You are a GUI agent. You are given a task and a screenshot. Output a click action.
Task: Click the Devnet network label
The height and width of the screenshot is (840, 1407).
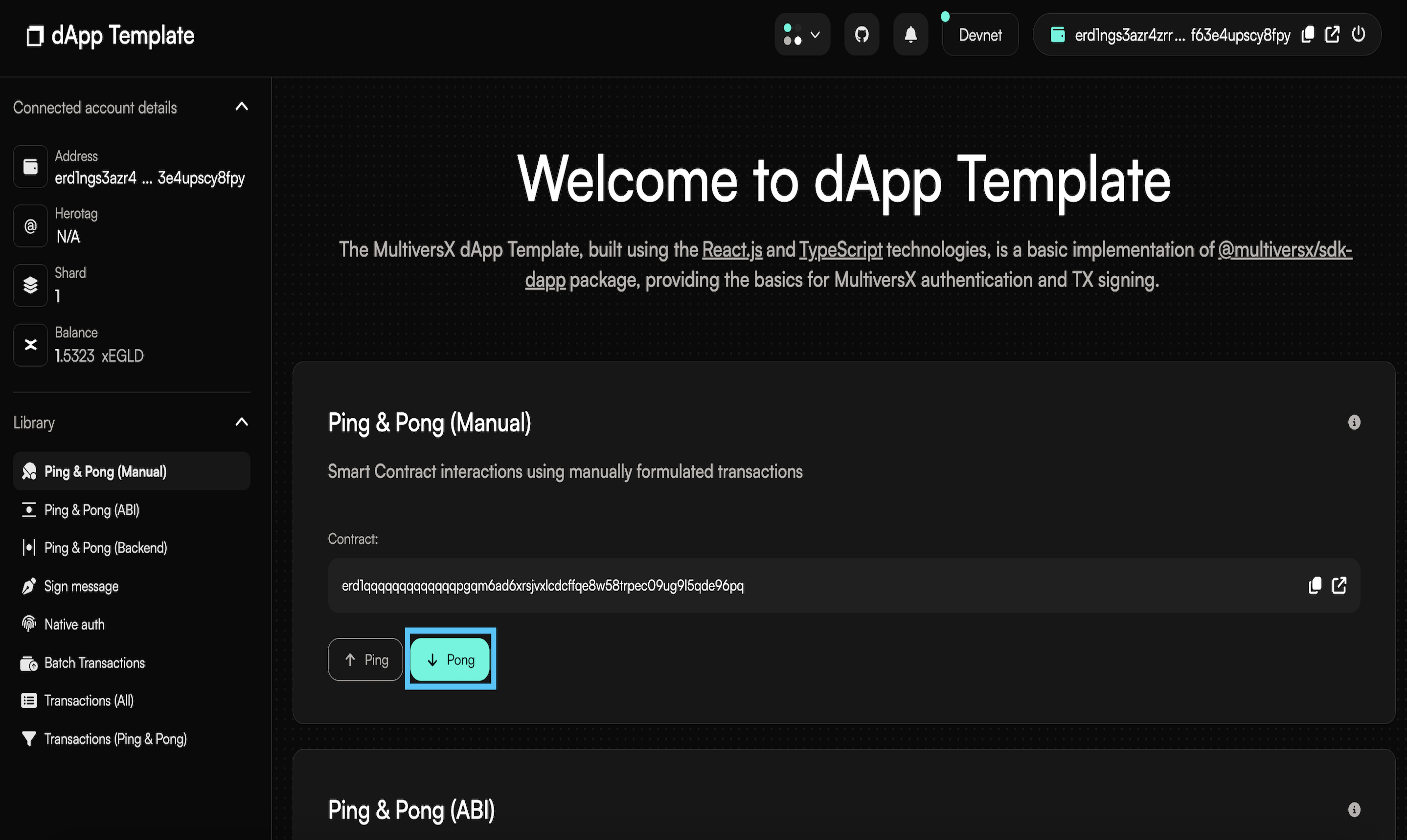click(x=980, y=35)
